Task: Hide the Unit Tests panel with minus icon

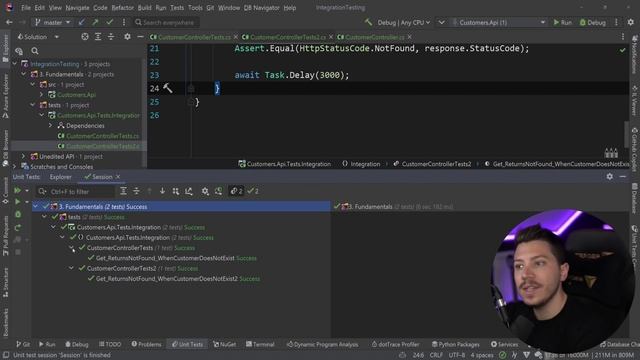Action: pyautogui.click(x=623, y=176)
